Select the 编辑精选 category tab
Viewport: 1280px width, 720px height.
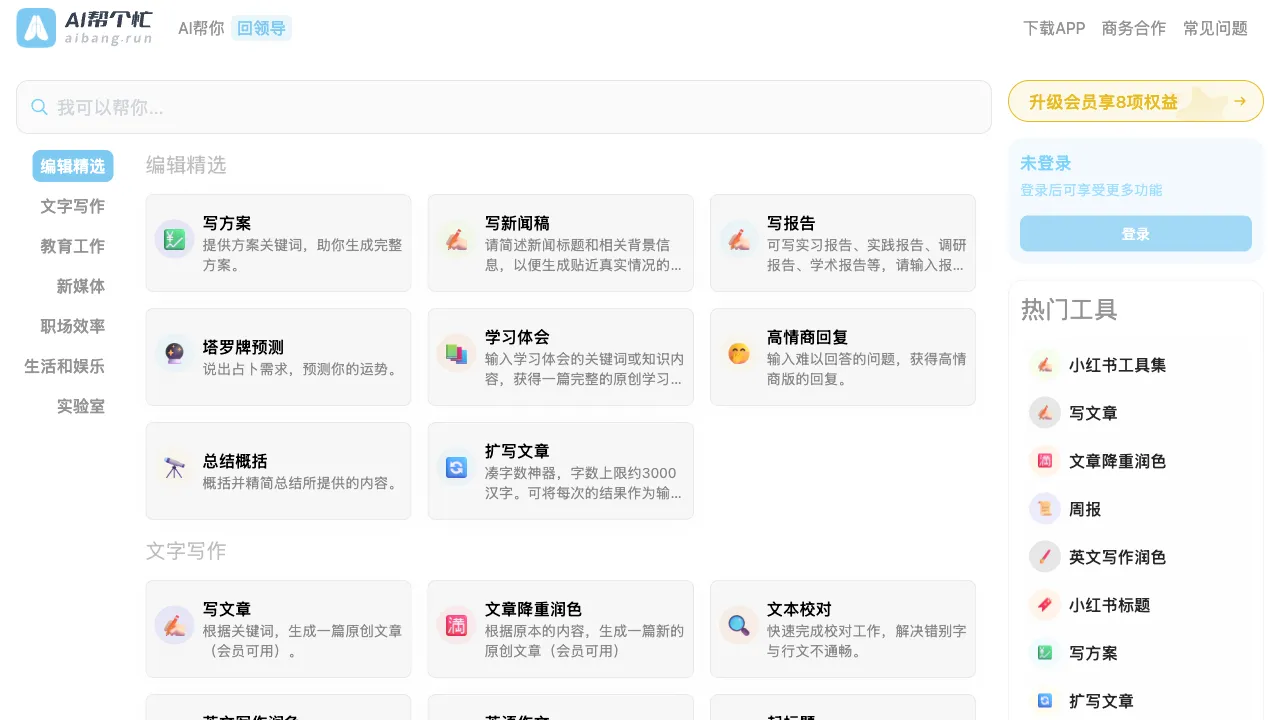(73, 166)
